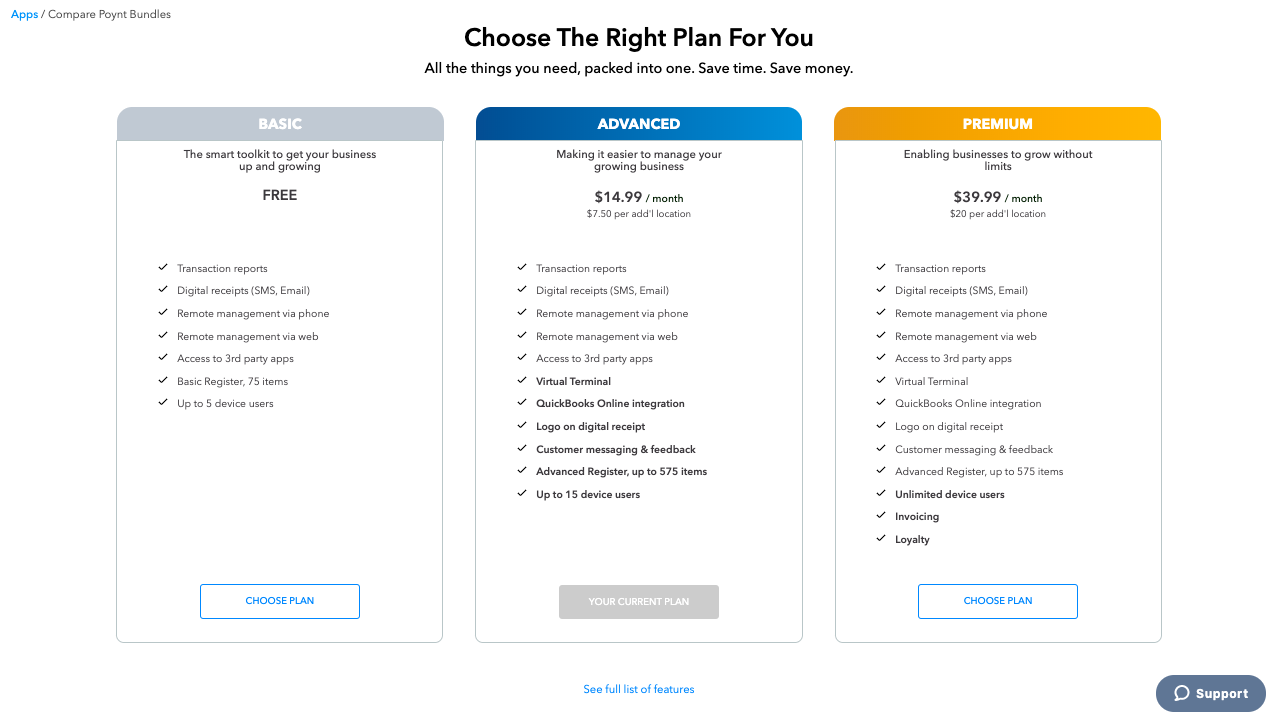
Task: Click checkmark beside QuickBooks Online integration in Advanced
Action: pos(522,402)
